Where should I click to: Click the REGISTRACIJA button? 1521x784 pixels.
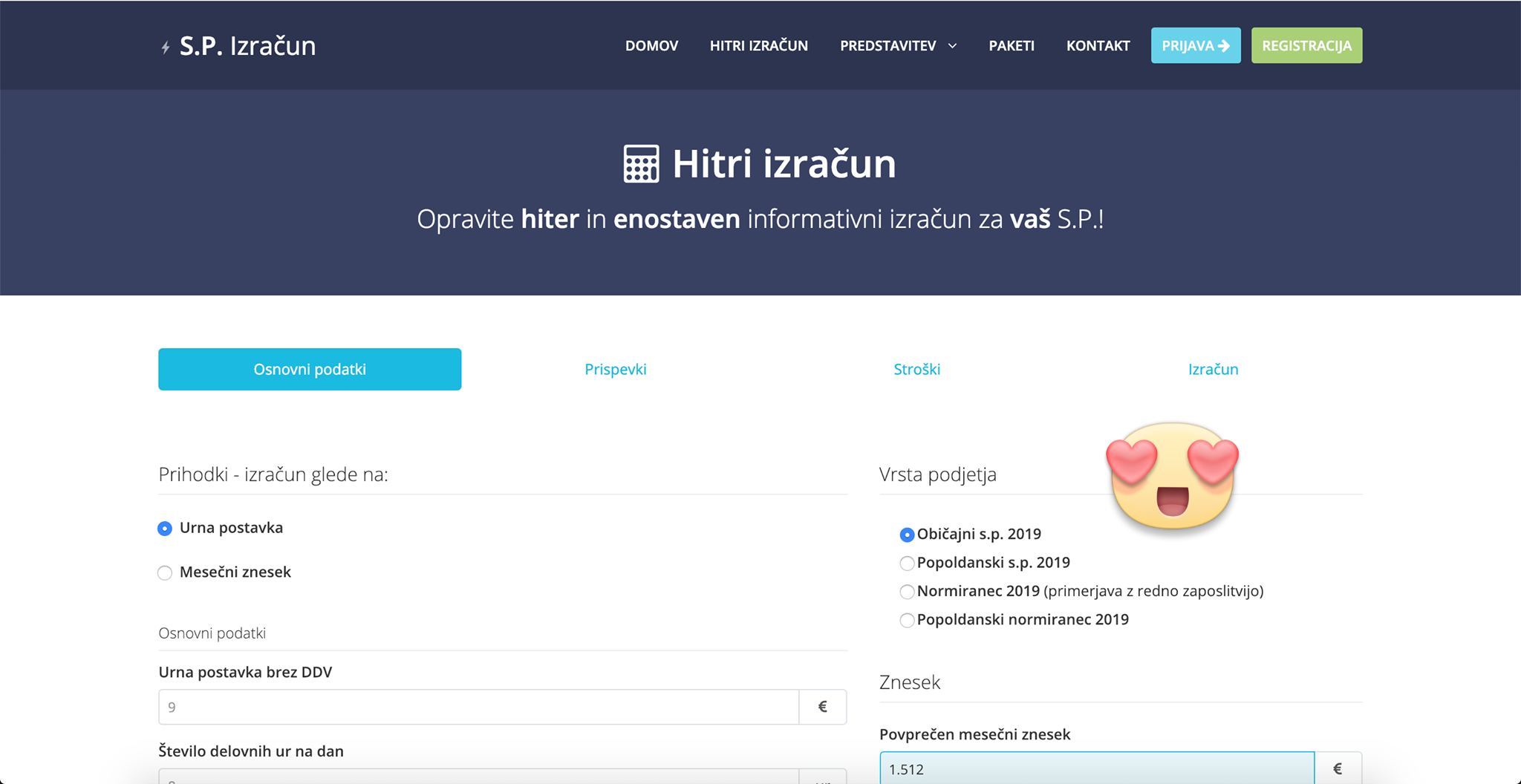pos(1306,45)
